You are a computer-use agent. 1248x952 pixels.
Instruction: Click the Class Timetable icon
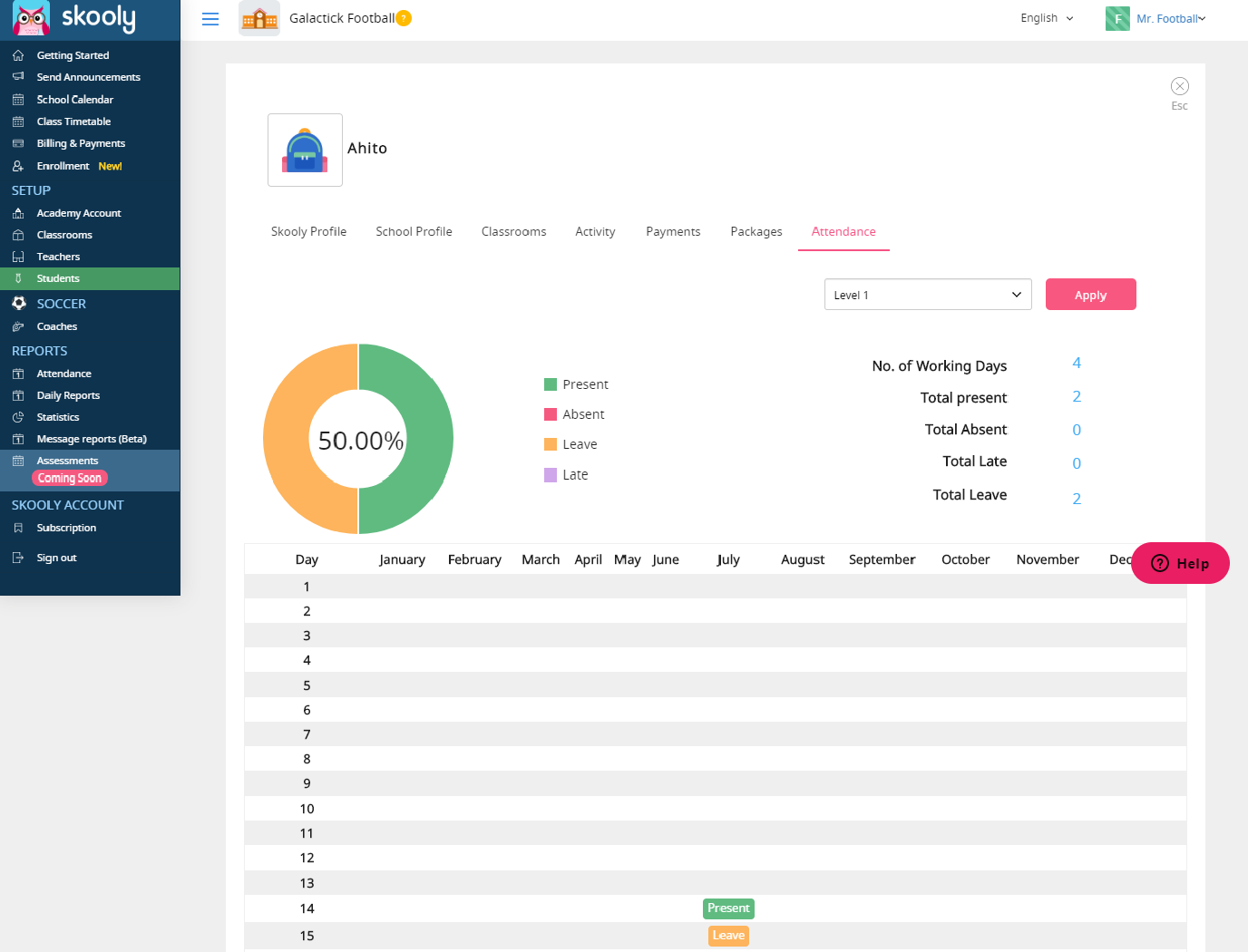[x=18, y=121]
